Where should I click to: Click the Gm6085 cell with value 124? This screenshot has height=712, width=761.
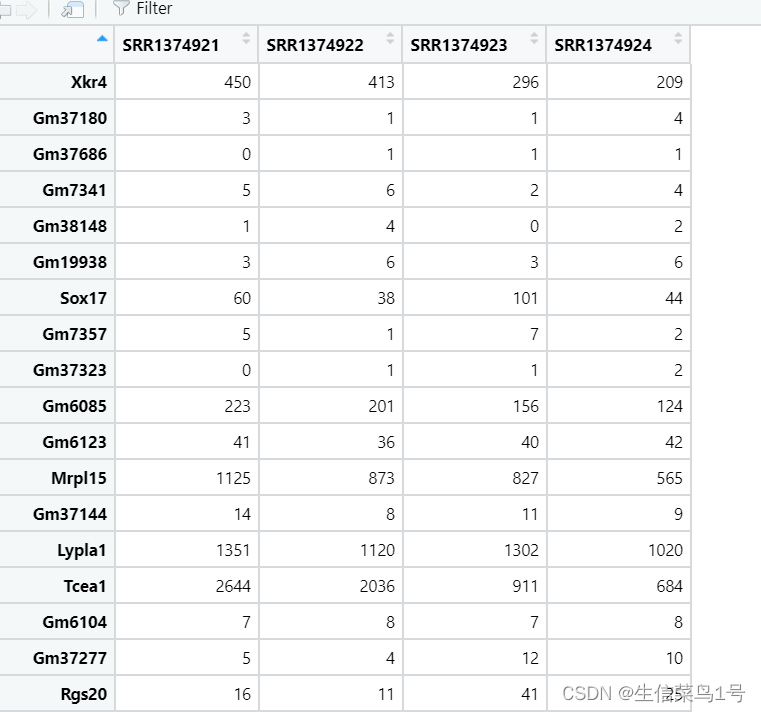[x=619, y=406]
